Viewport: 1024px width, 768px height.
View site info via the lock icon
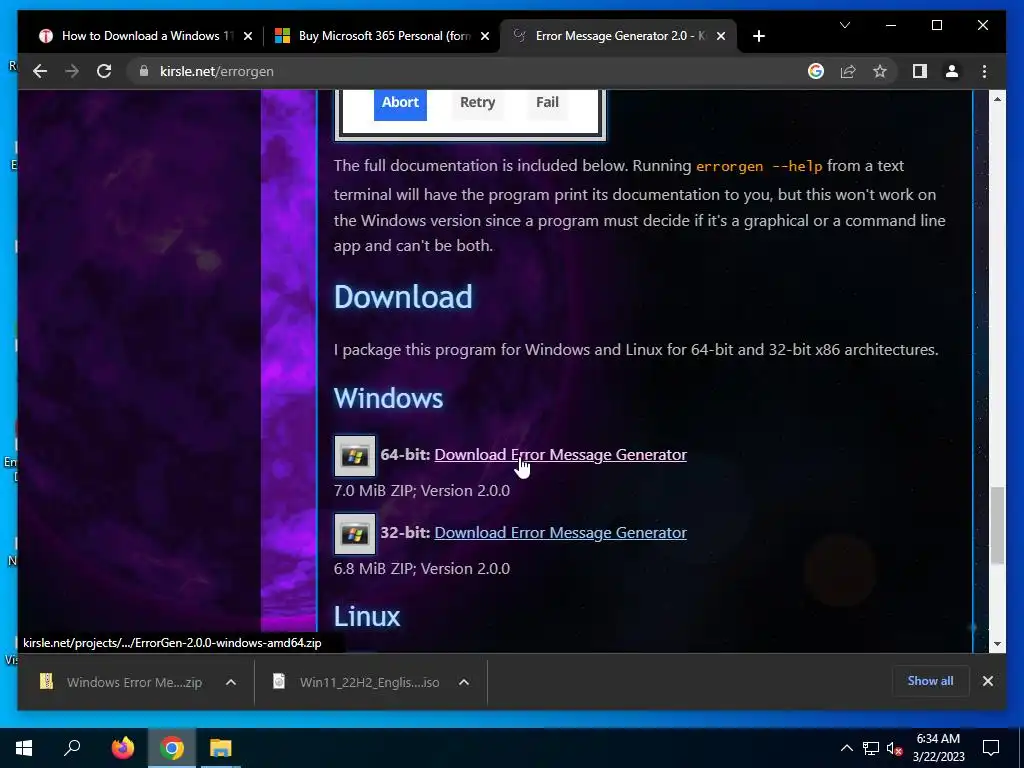[144, 71]
